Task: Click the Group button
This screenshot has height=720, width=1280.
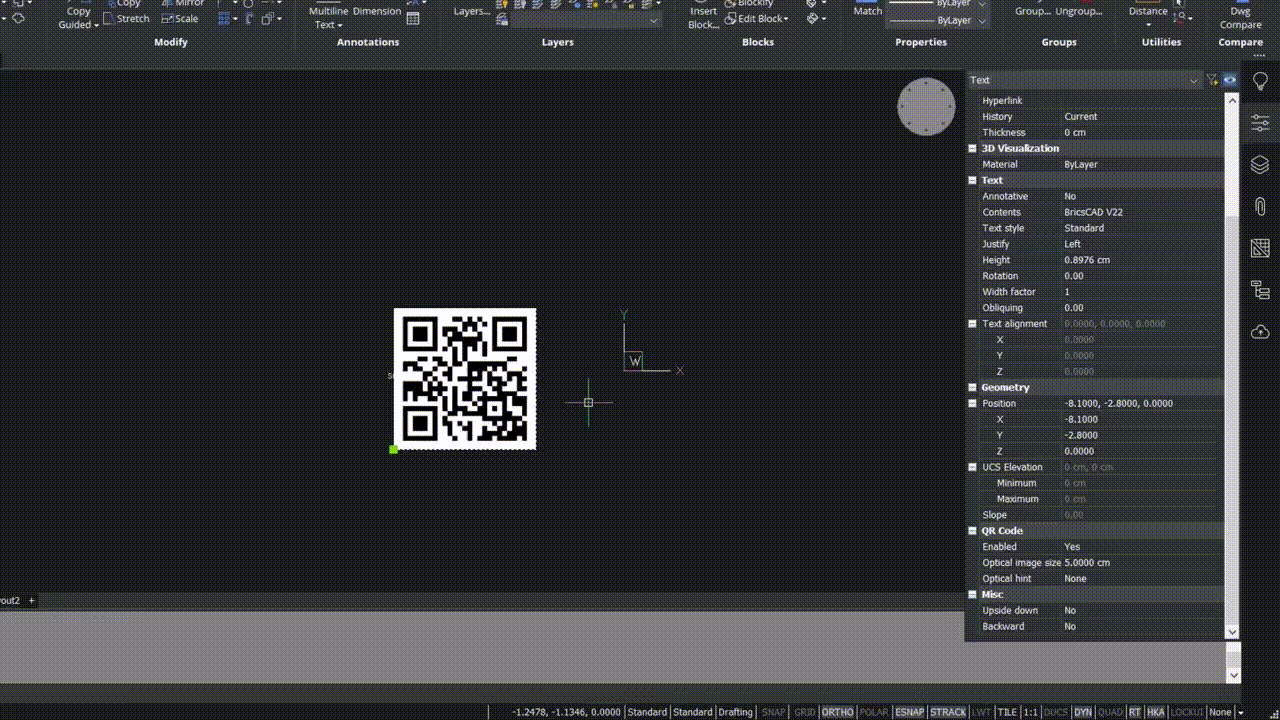Action: click(x=1034, y=11)
